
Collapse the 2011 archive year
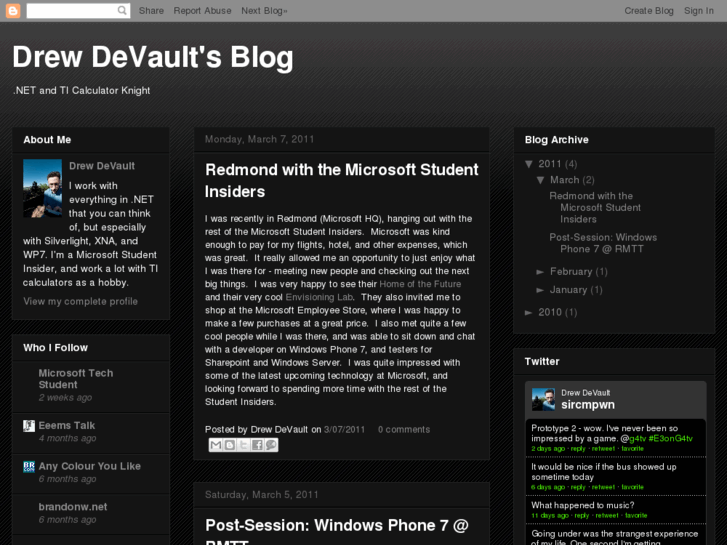529,164
